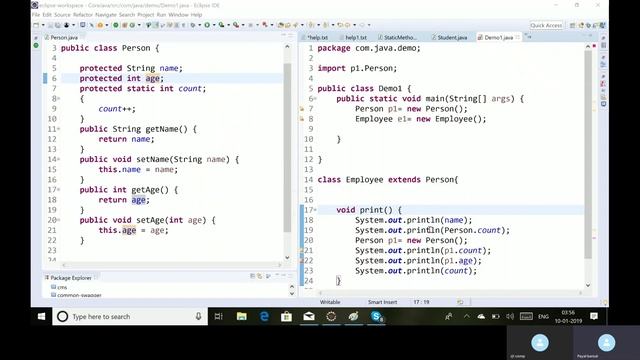This screenshot has width=640, height=360.
Task: Collapse the getAge method fold at line 17
Action: point(59,189)
